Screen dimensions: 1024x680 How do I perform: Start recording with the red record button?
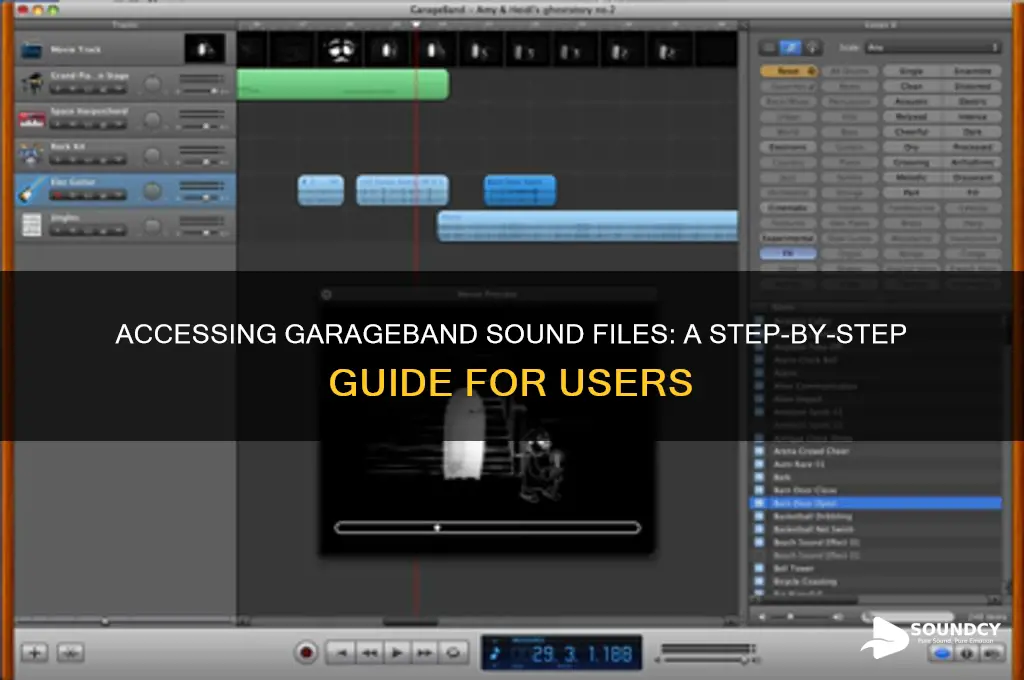306,652
